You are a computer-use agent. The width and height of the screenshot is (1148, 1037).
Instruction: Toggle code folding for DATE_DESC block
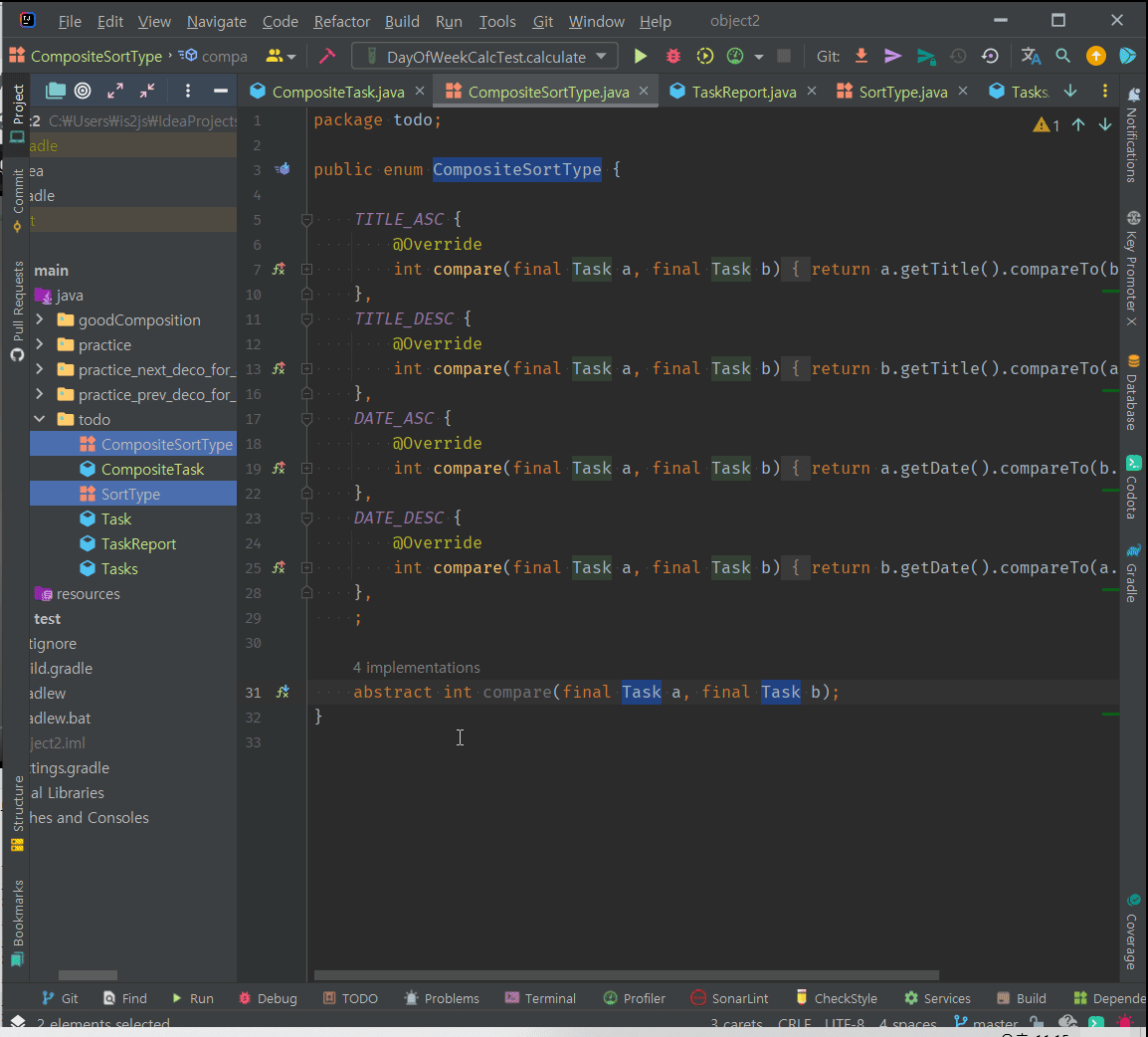click(307, 518)
